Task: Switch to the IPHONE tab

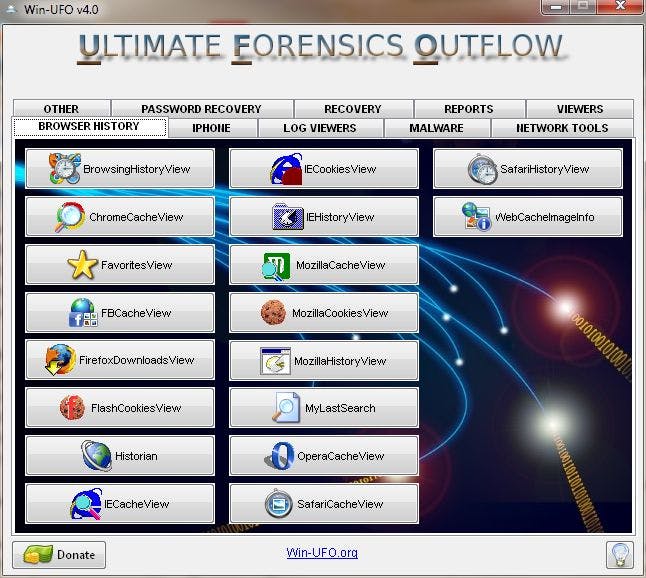Action: [x=212, y=128]
